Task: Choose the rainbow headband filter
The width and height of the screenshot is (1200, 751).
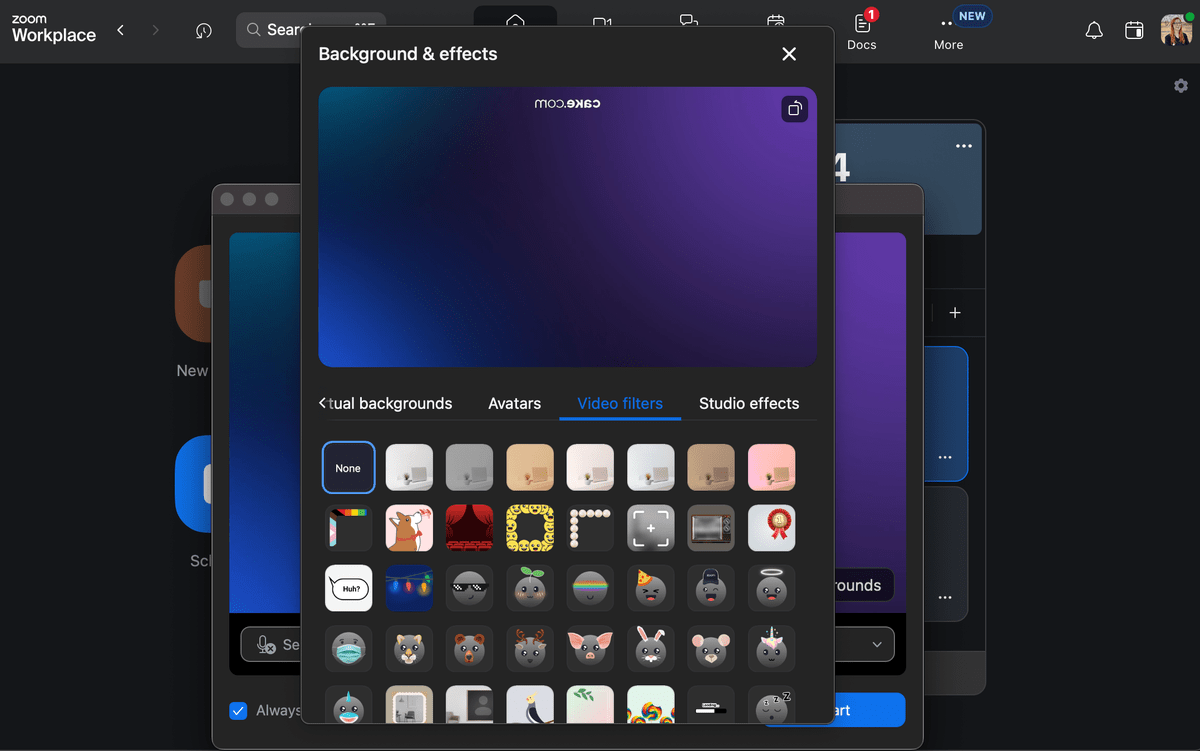Action: coord(590,588)
